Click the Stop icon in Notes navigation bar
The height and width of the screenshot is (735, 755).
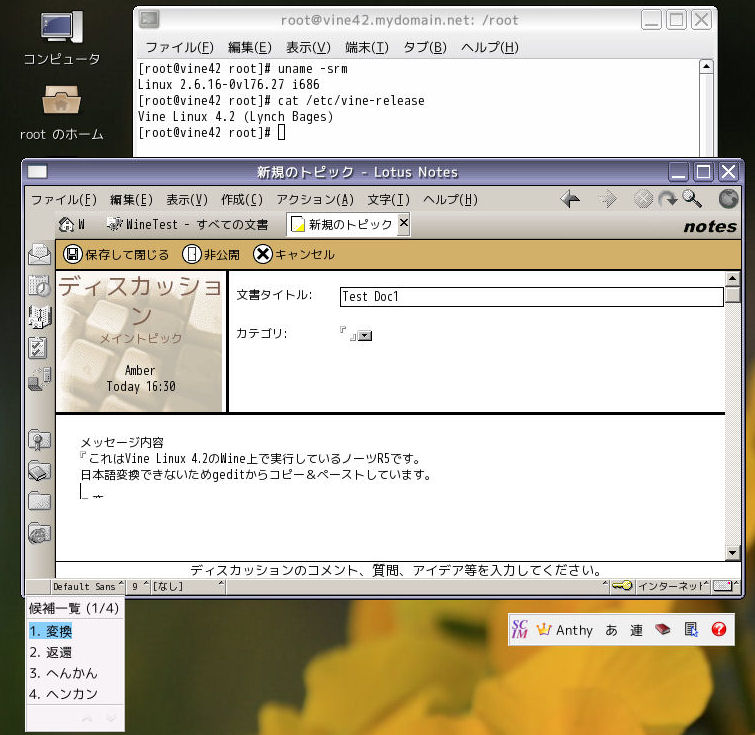coord(643,199)
